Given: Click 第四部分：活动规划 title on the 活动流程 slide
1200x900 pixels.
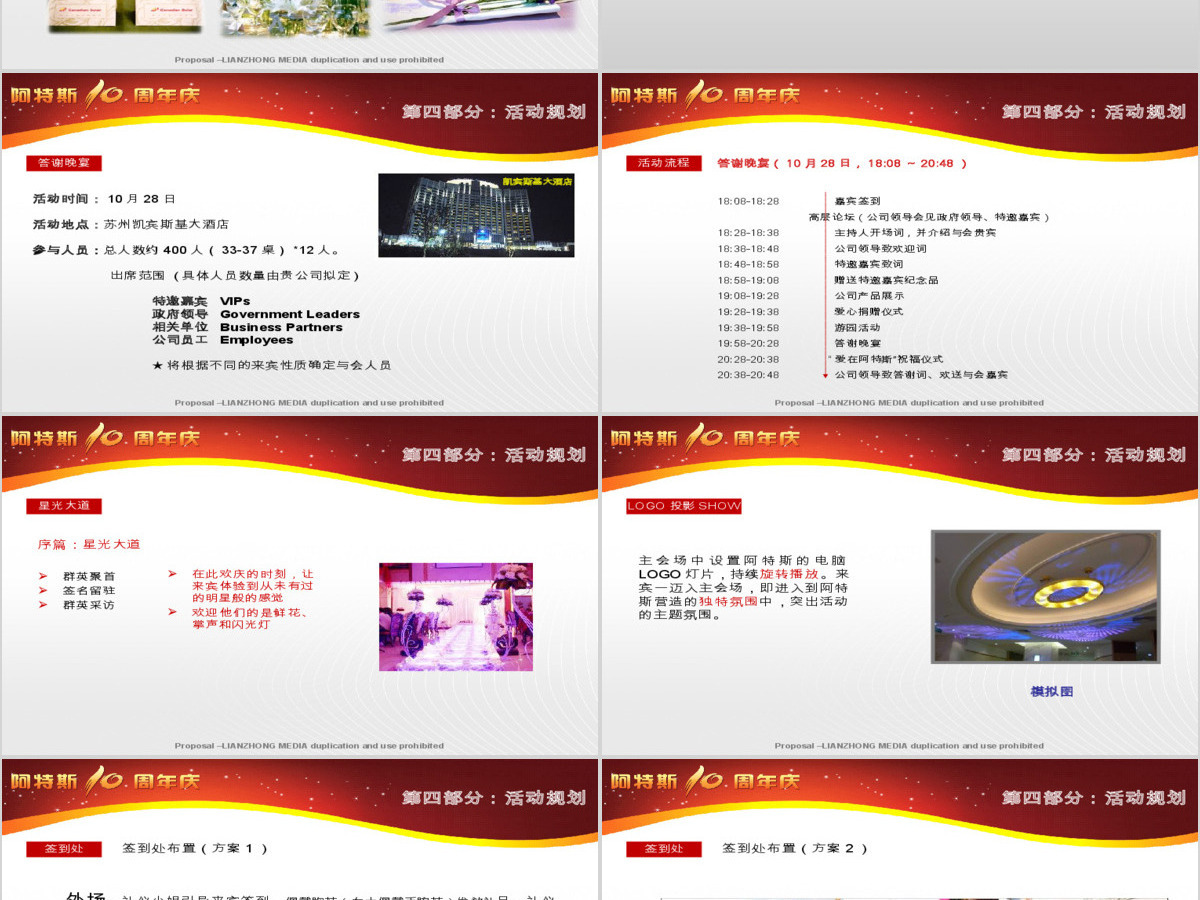Looking at the screenshot, I should [1094, 112].
